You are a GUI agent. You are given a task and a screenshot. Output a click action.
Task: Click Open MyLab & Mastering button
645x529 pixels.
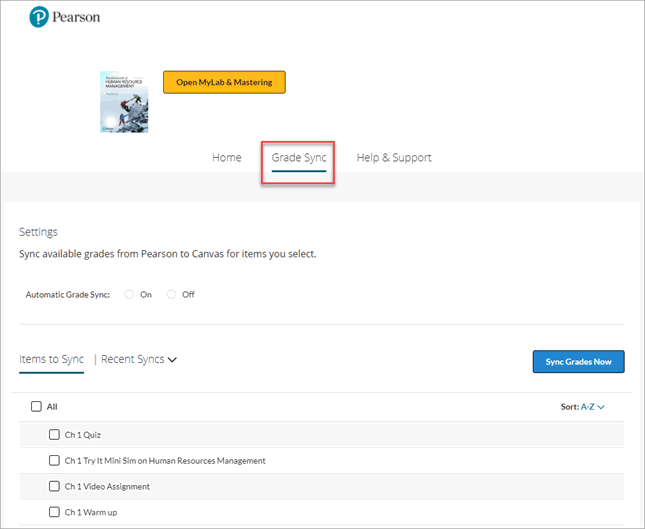click(x=224, y=82)
